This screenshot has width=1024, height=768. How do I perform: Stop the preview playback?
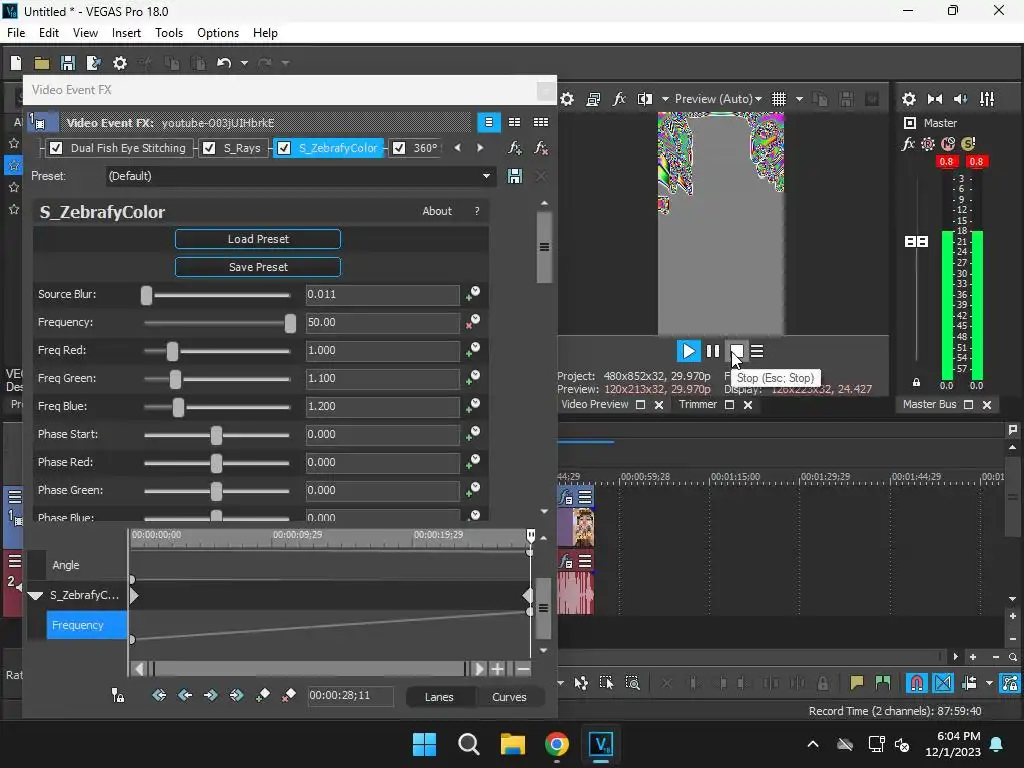tap(736, 351)
